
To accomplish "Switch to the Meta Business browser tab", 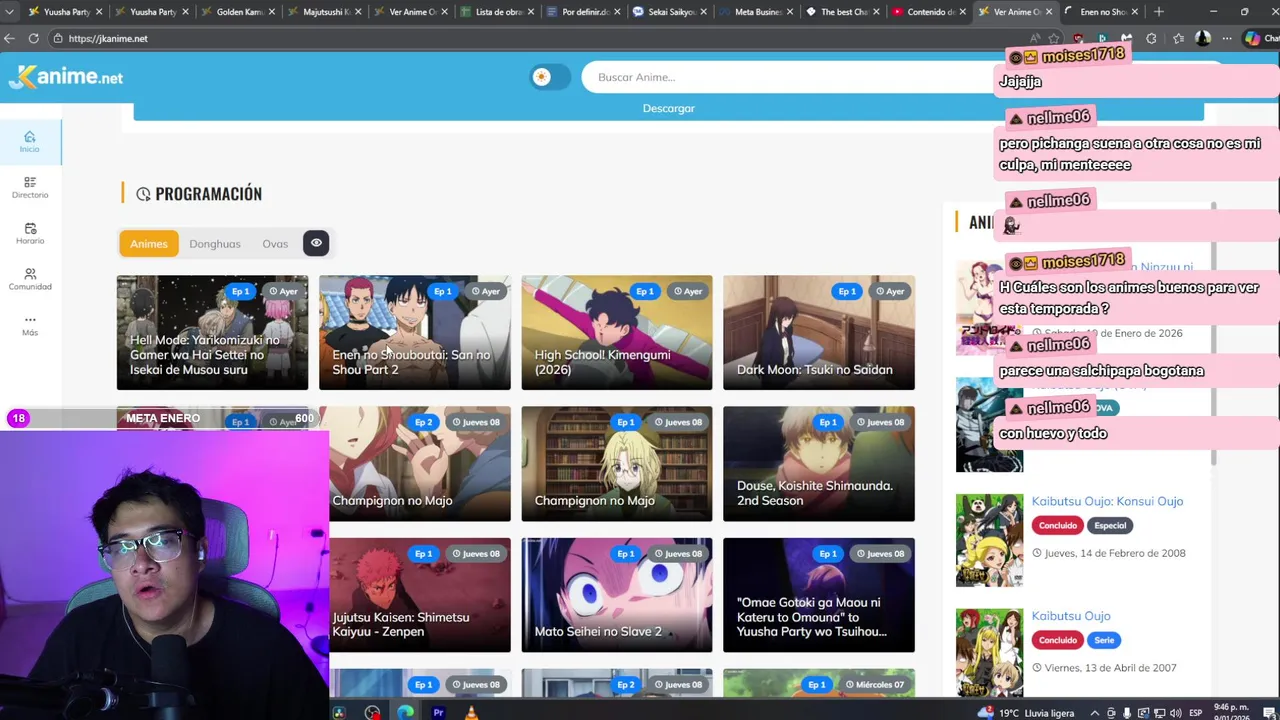I will (x=756, y=12).
